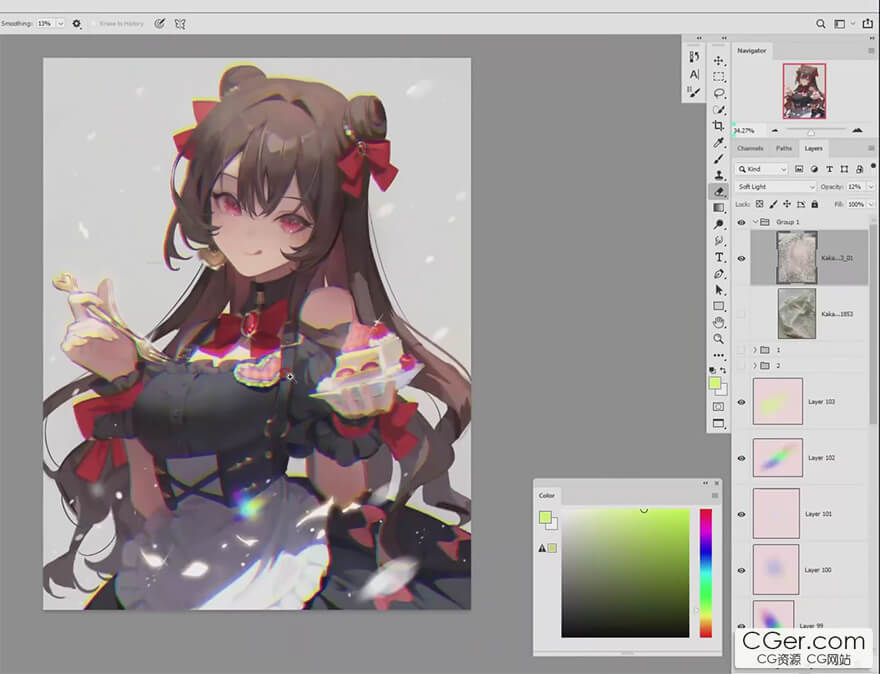Lock transparent pixels
This screenshot has height=674, width=880.
tap(759, 204)
